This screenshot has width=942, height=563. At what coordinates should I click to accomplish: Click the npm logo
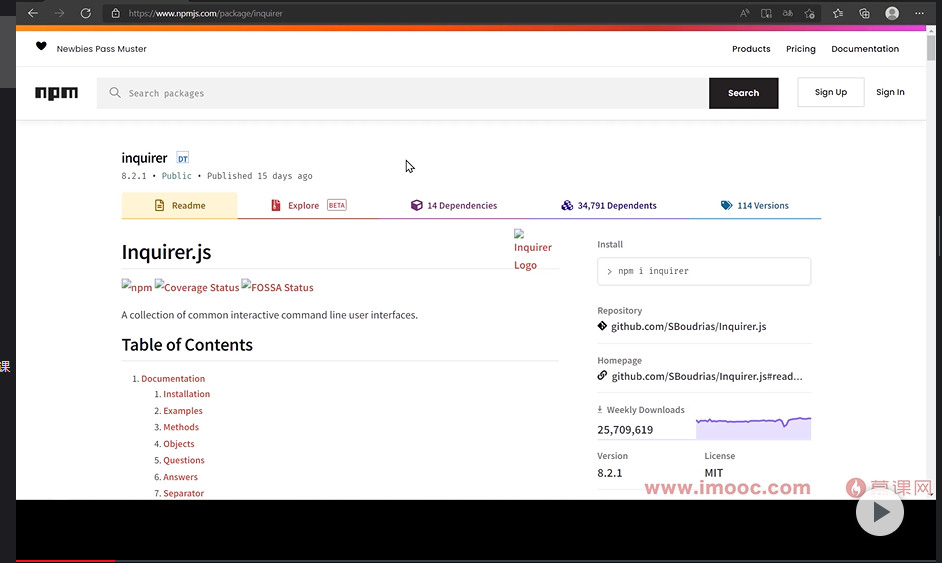pyautogui.click(x=56, y=93)
